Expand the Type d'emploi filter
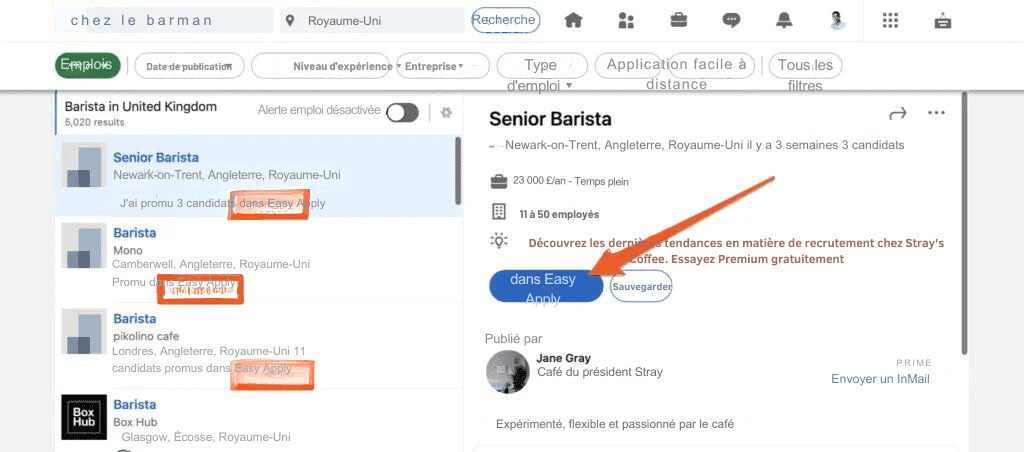This screenshot has height=452, width=1024. tap(542, 66)
